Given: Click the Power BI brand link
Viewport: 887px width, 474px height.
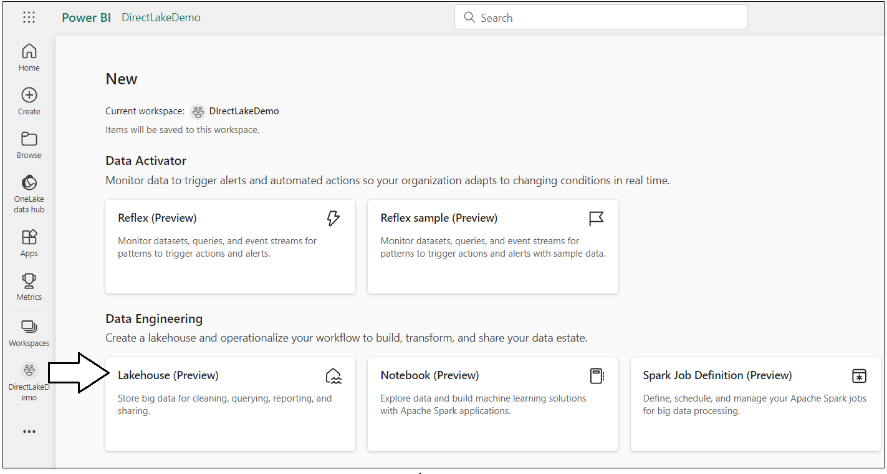Looking at the screenshot, I should (86, 18).
